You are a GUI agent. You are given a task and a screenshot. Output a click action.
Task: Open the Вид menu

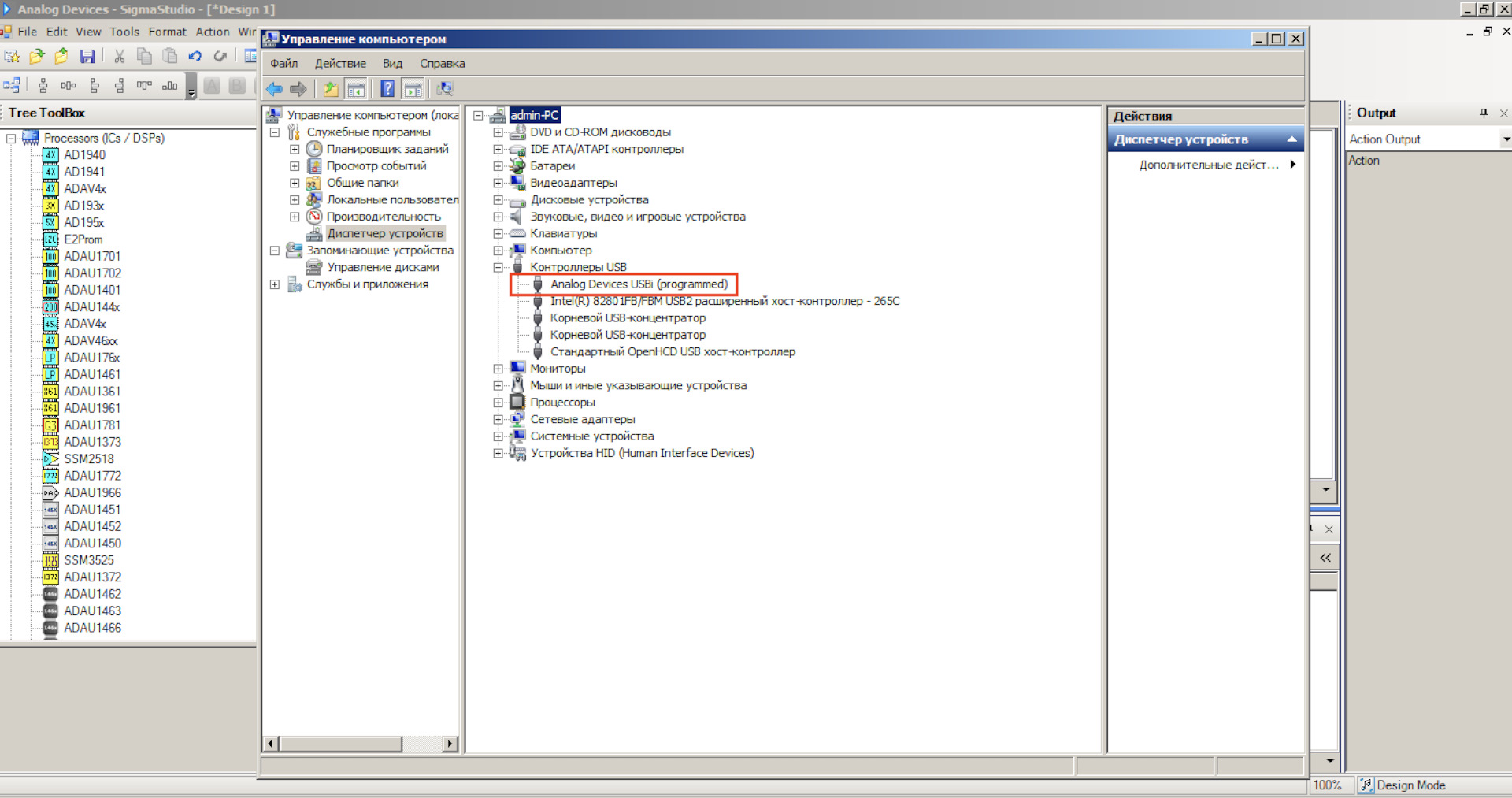392,64
